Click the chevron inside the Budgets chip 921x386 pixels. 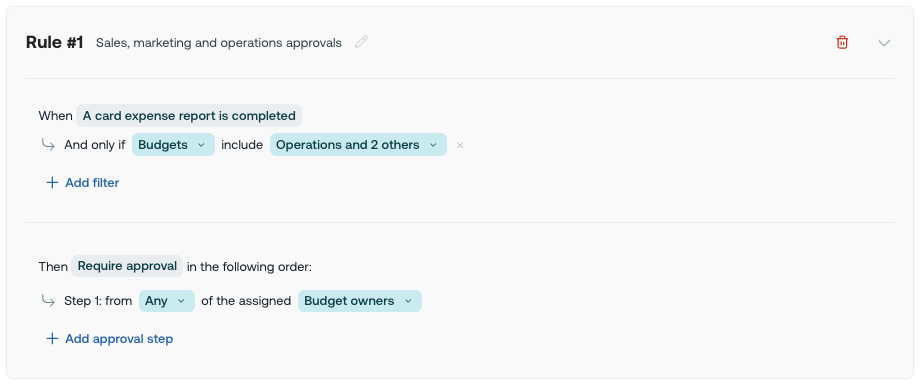(x=201, y=145)
